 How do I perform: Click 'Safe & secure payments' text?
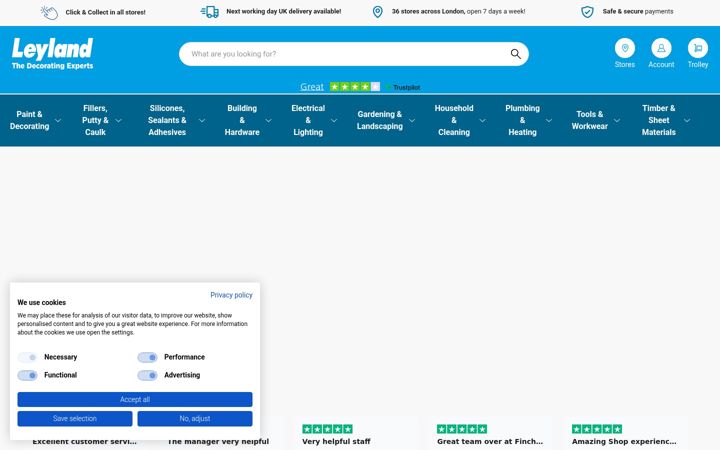[x=638, y=11]
